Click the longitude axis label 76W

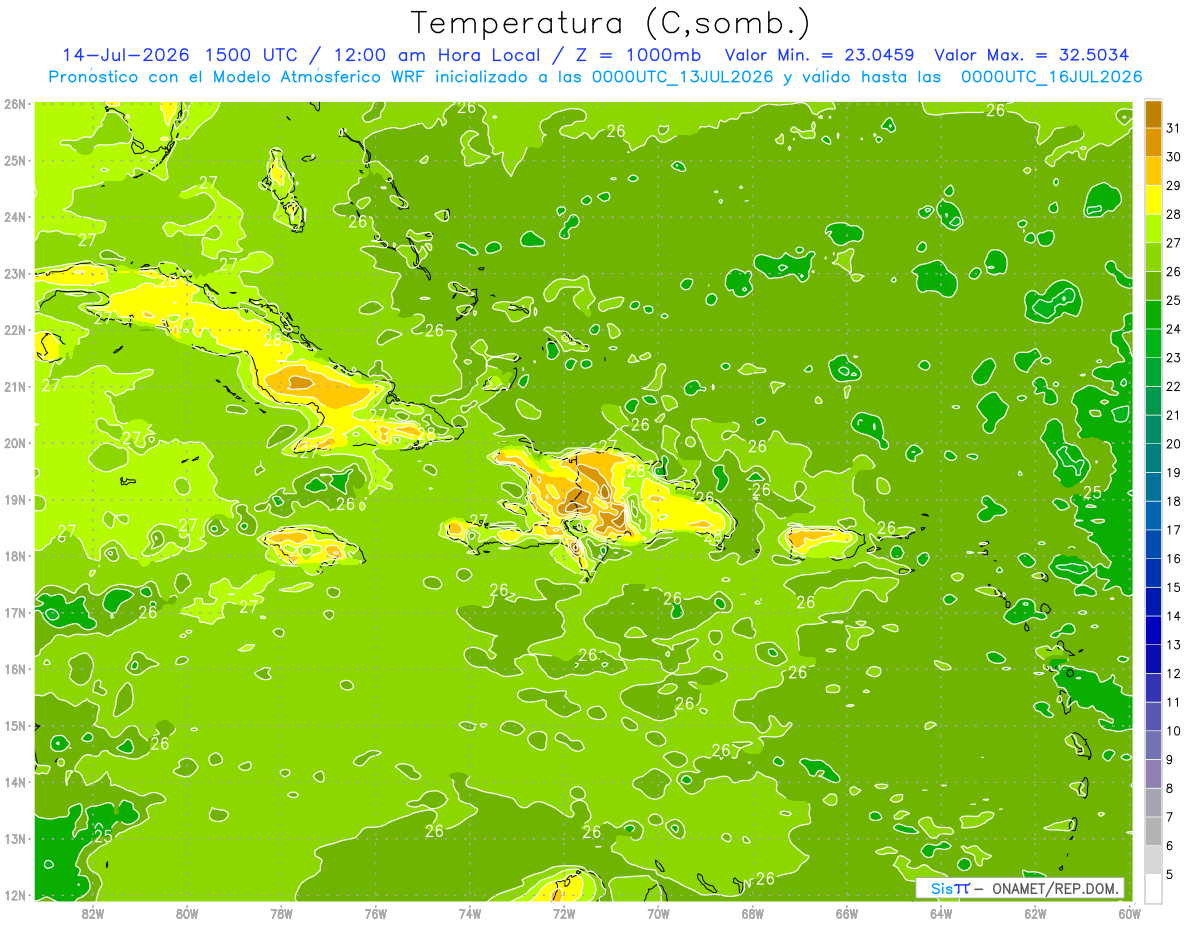(375, 913)
